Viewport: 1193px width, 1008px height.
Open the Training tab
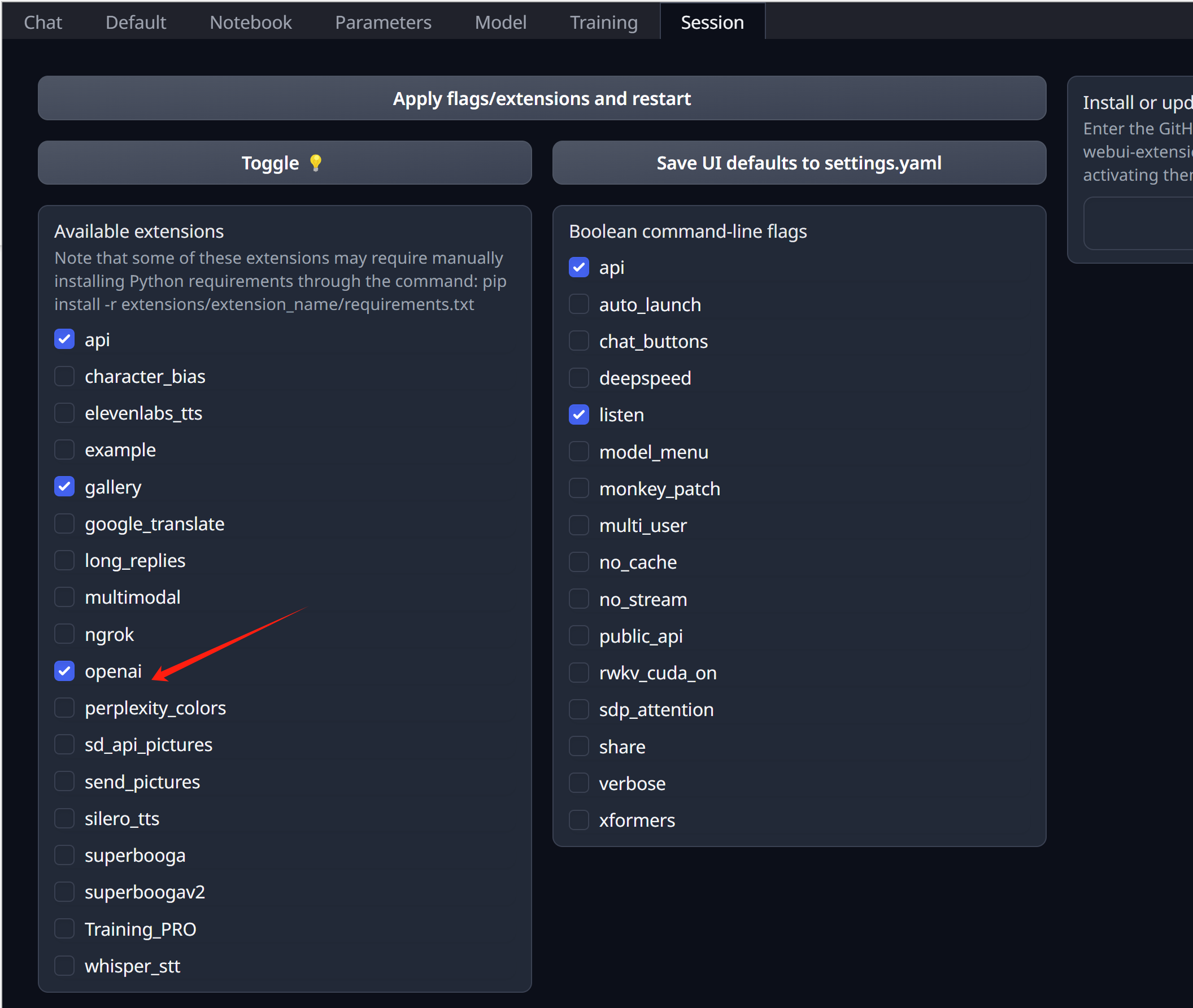pos(603,22)
